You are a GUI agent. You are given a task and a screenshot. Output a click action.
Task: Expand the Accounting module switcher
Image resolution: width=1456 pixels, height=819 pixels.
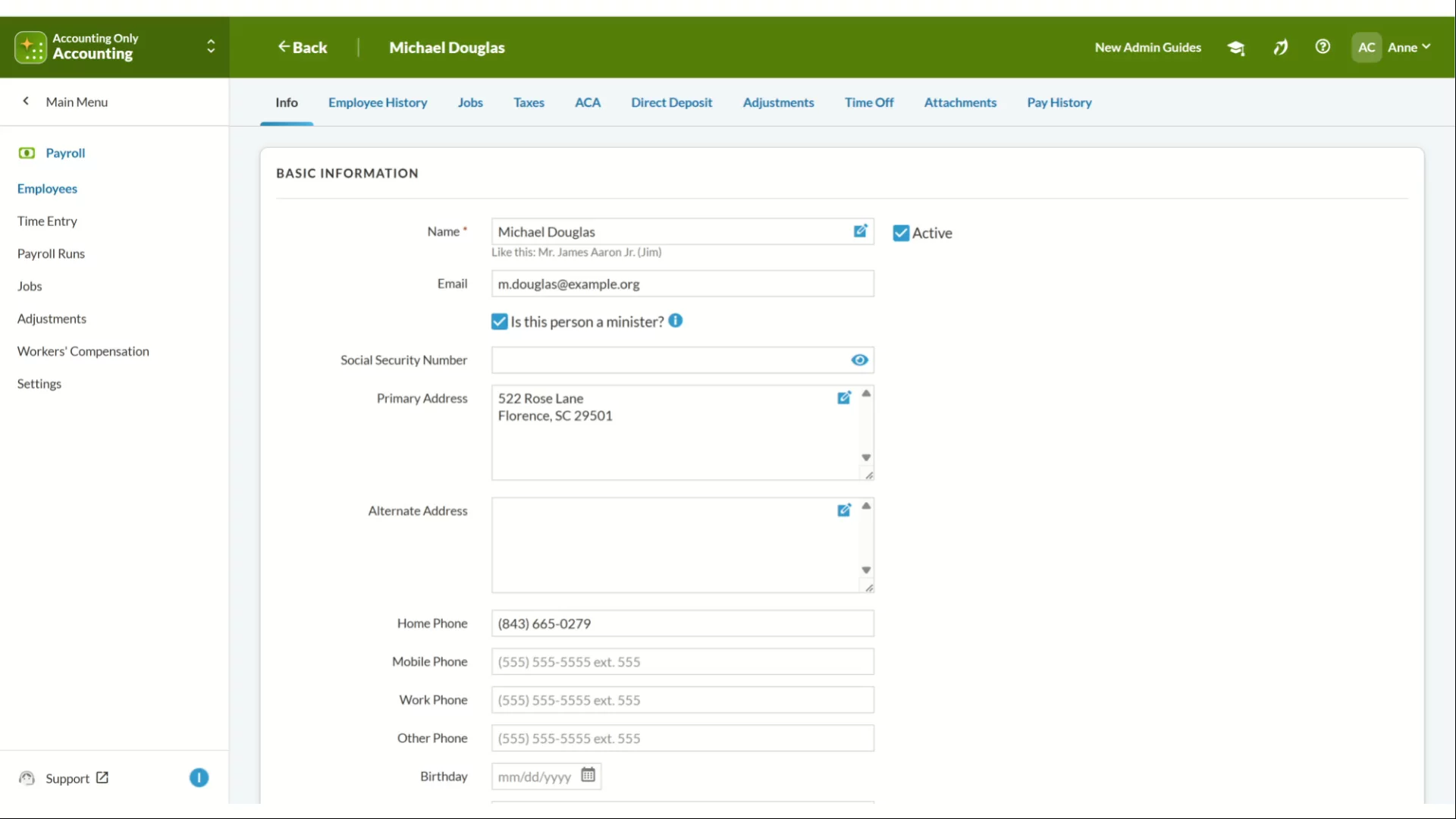pos(211,47)
